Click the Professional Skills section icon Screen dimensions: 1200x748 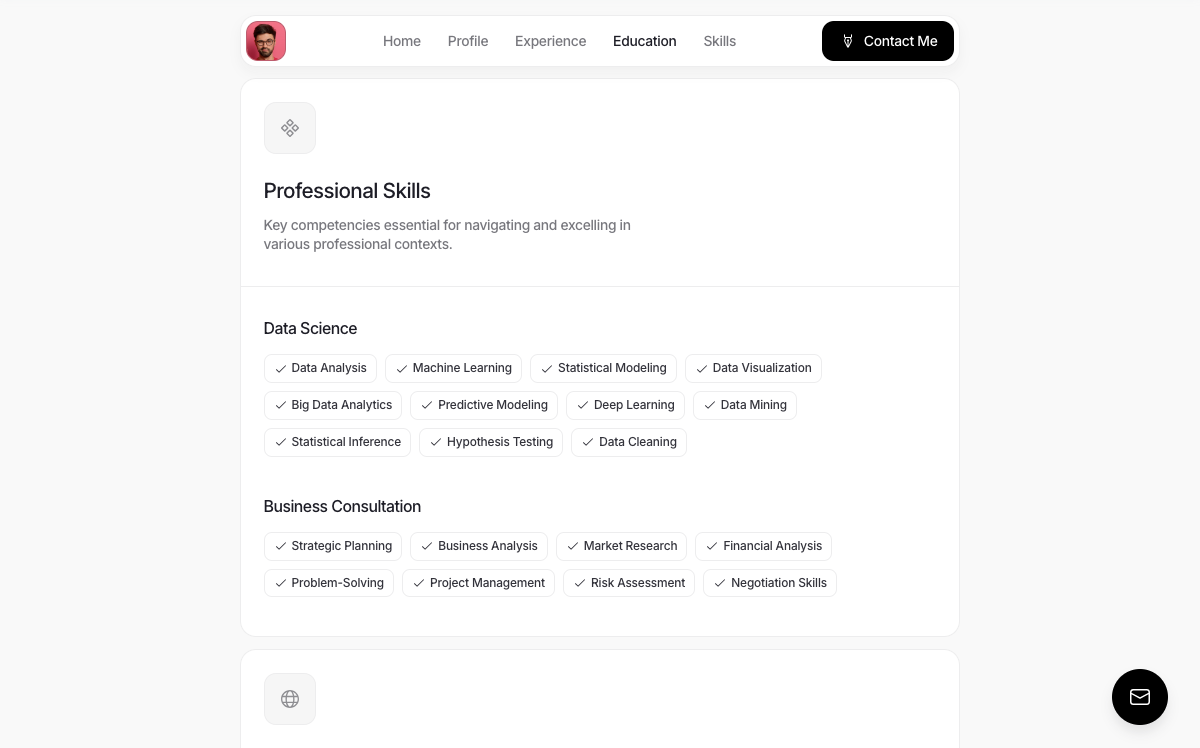point(290,128)
